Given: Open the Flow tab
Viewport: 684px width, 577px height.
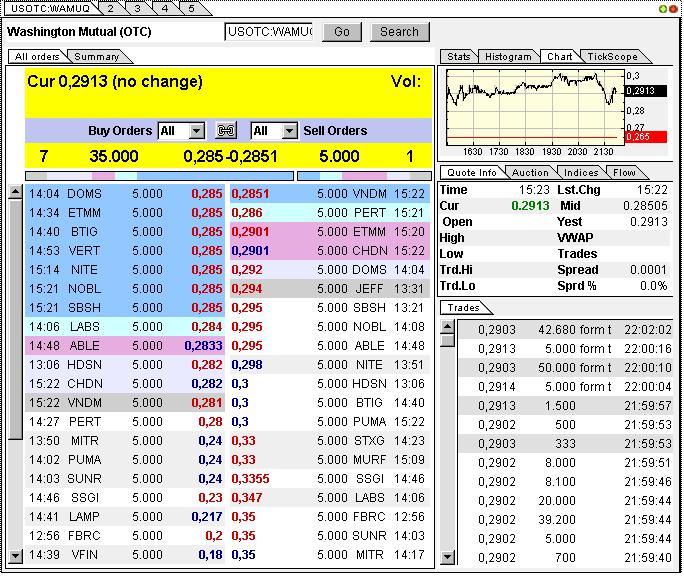Looking at the screenshot, I should pos(624,173).
